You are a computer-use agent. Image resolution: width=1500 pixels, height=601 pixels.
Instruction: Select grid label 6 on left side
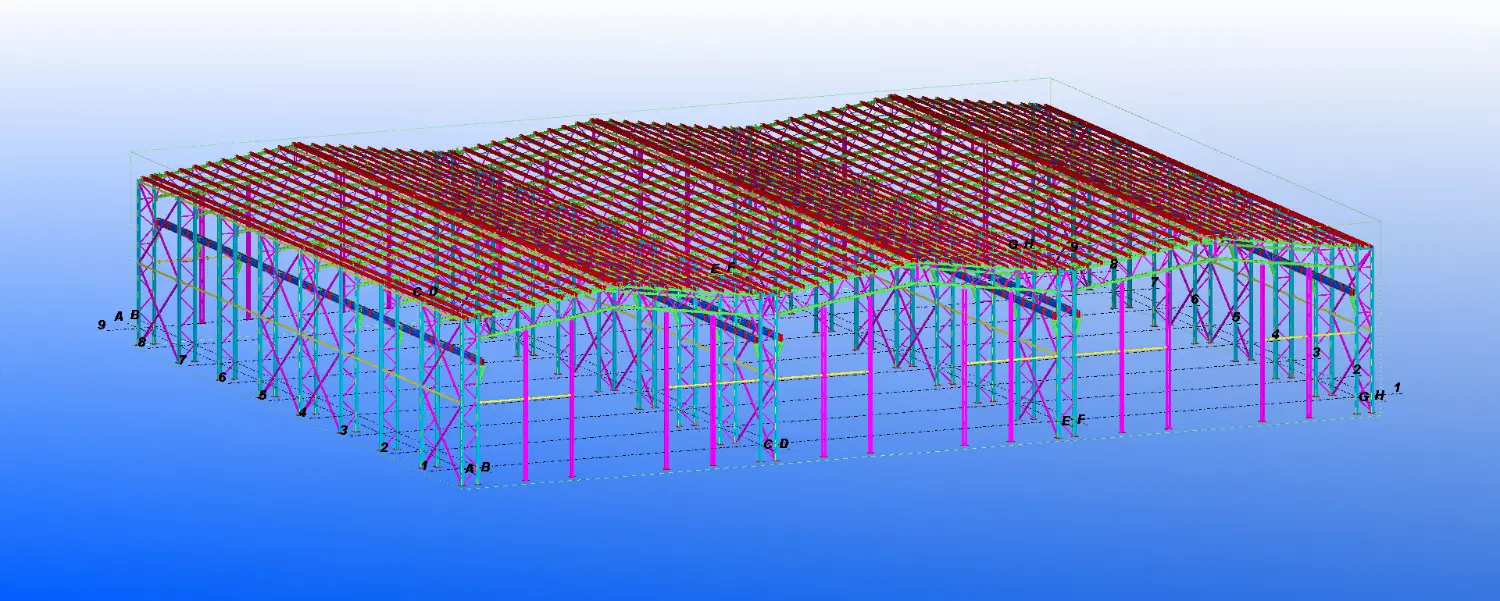point(222,377)
